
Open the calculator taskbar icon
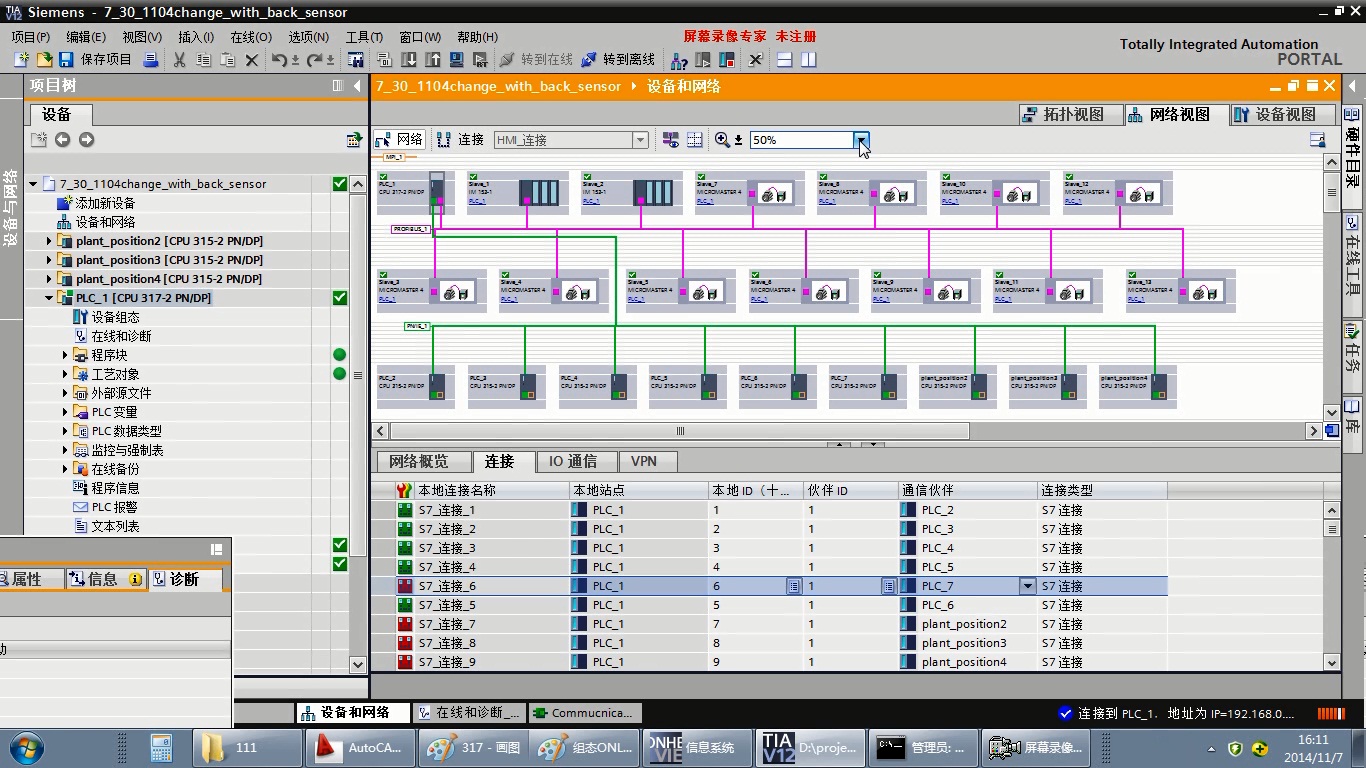click(x=160, y=748)
